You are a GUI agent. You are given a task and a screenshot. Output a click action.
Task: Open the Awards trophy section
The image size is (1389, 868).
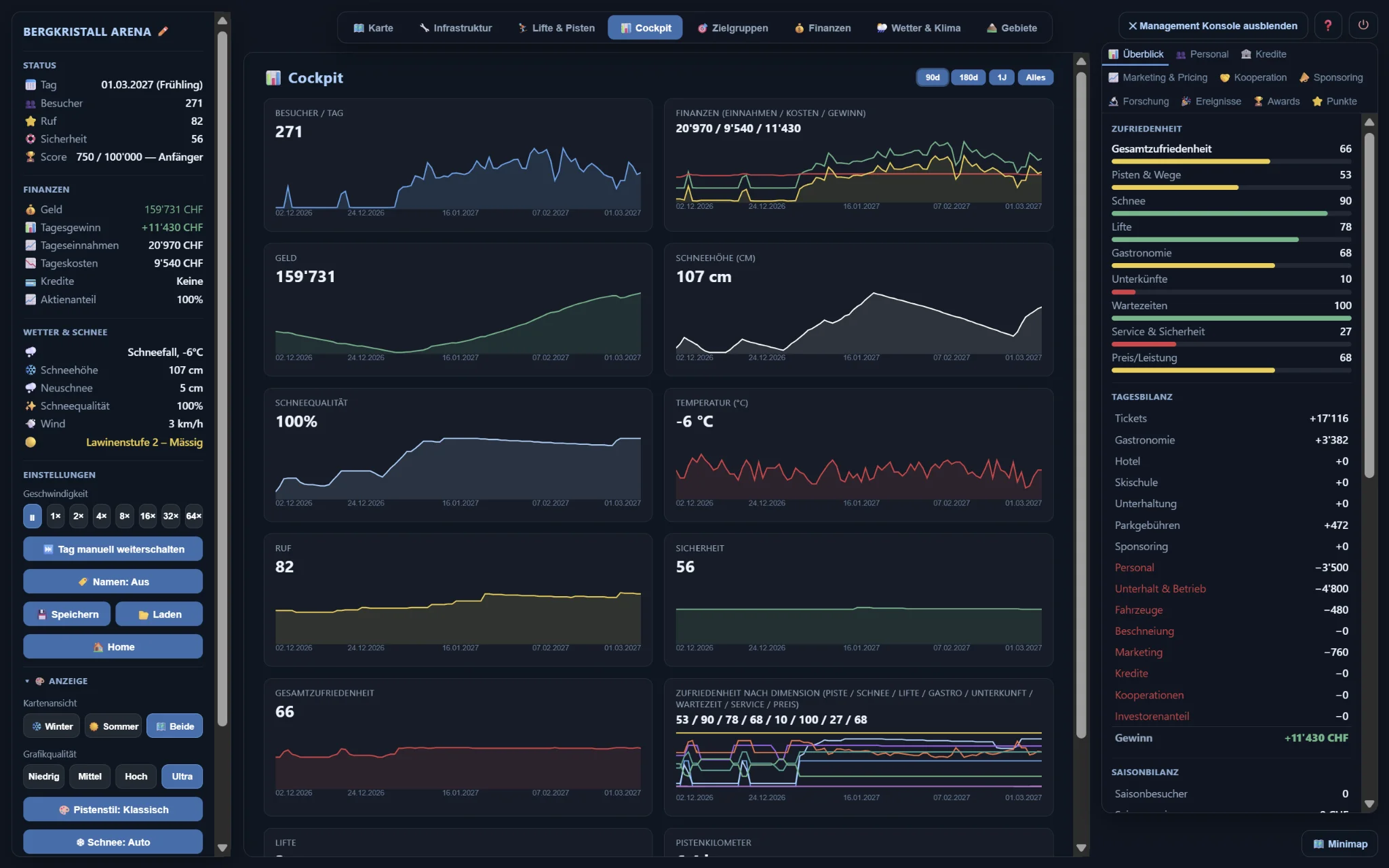pyautogui.click(x=1276, y=101)
